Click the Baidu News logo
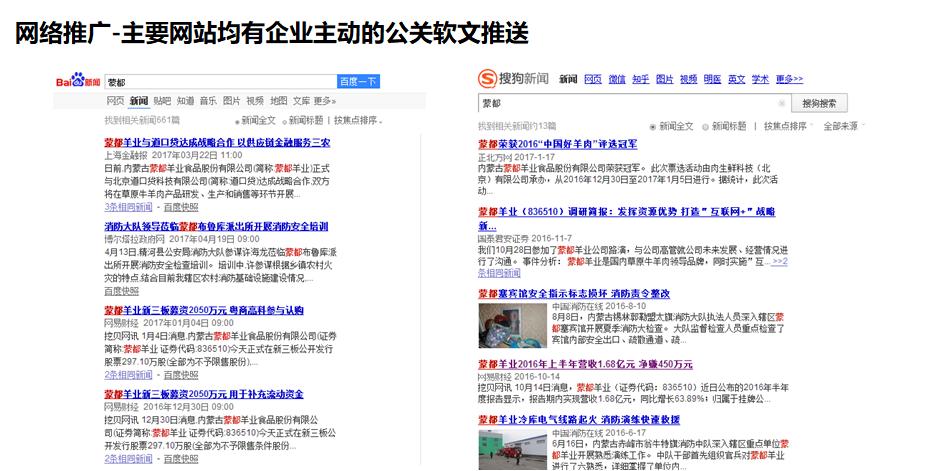Viewport: 931px width, 471px height. (x=78, y=81)
